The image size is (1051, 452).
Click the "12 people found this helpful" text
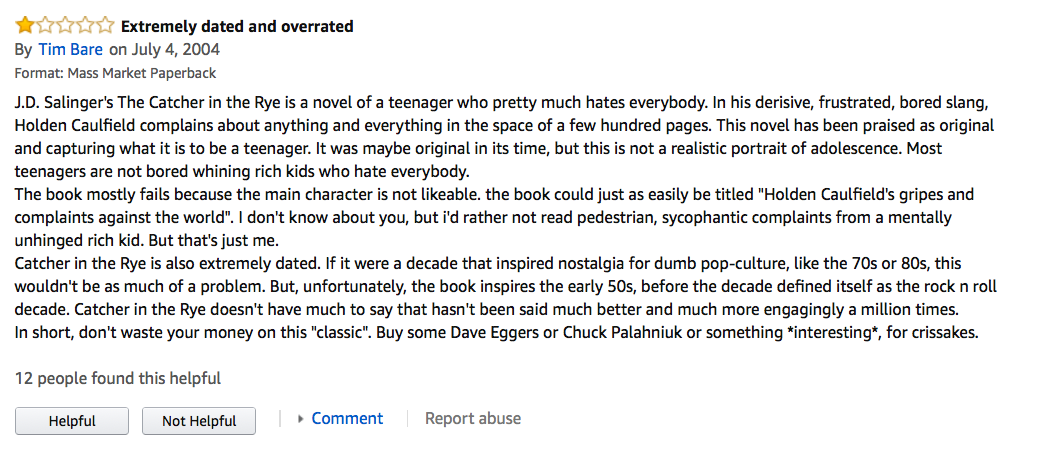point(118,379)
